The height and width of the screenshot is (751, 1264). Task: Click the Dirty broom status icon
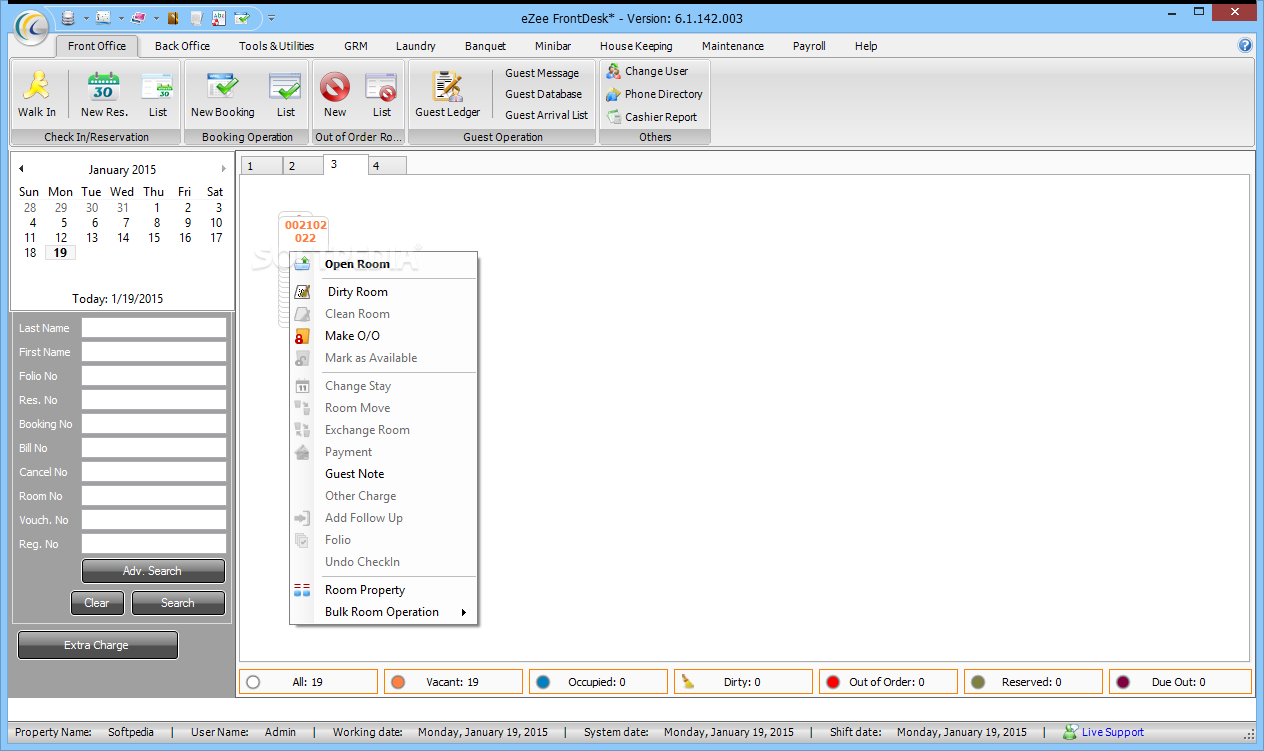pyautogui.click(x=687, y=682)
